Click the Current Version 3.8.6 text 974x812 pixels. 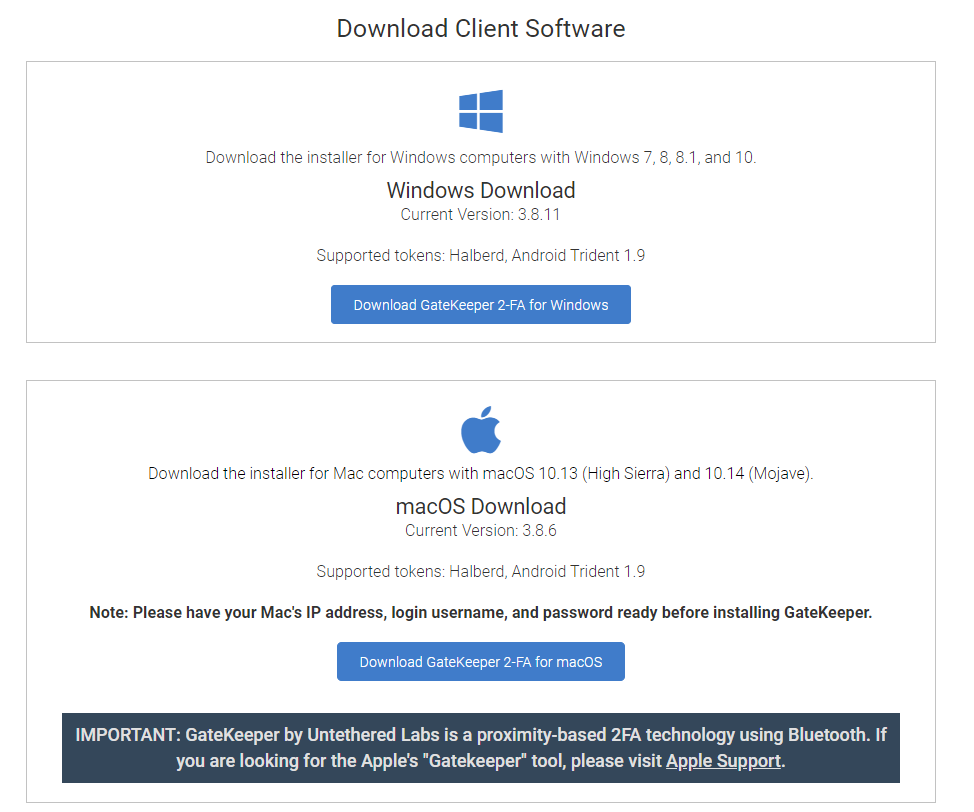point(481,530)
